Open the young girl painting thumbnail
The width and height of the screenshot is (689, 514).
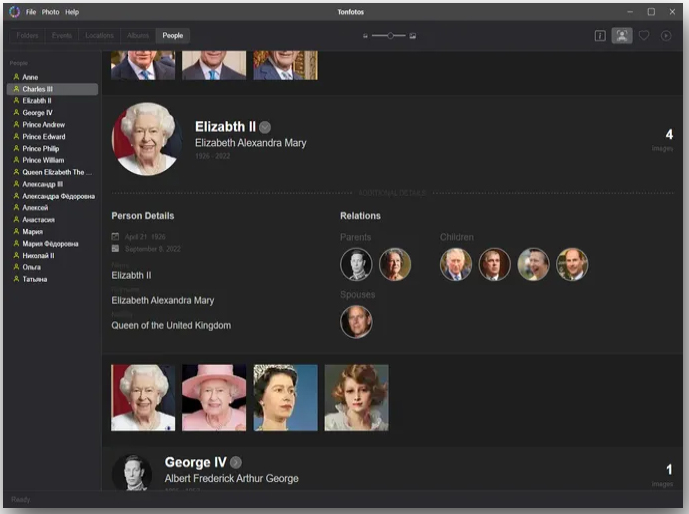pyautogui.click(x=356, y=398)
